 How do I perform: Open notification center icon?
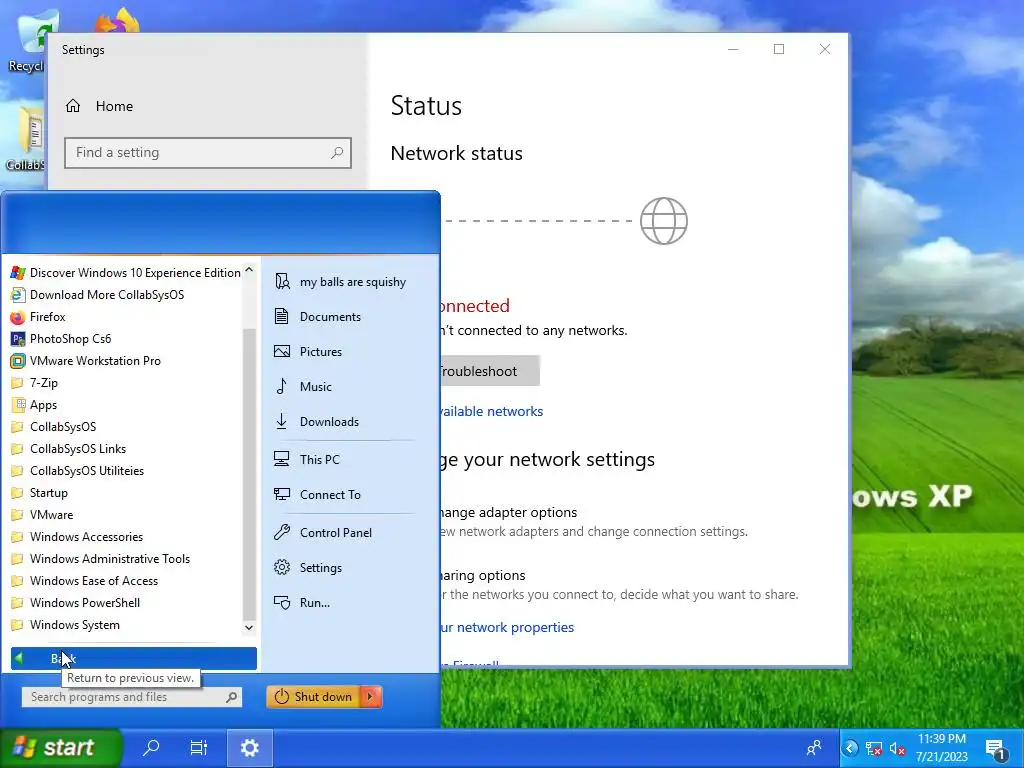[996, 750]
